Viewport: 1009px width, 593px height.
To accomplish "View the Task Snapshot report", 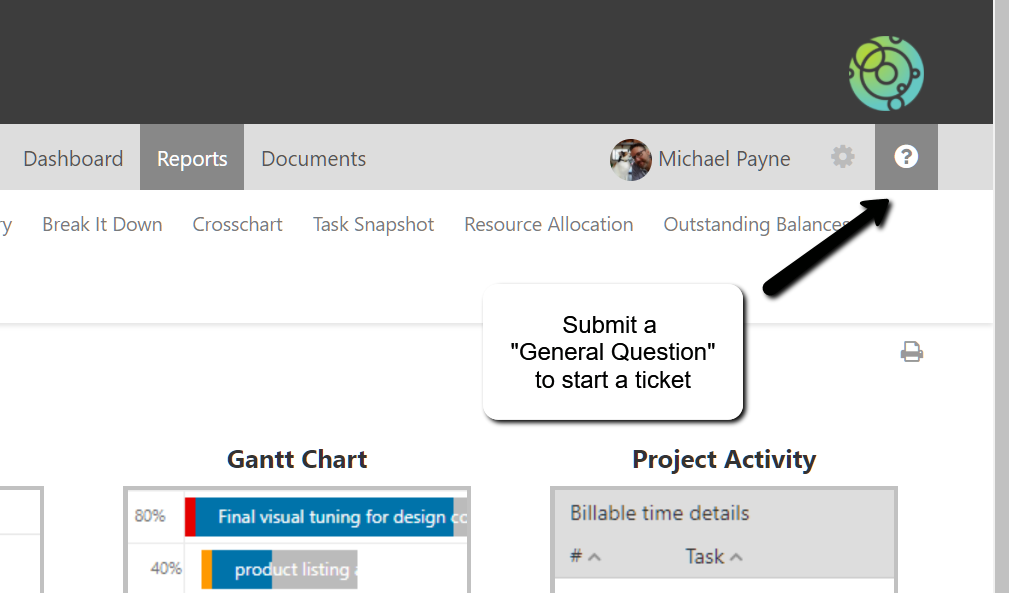I will coord(373,225).
